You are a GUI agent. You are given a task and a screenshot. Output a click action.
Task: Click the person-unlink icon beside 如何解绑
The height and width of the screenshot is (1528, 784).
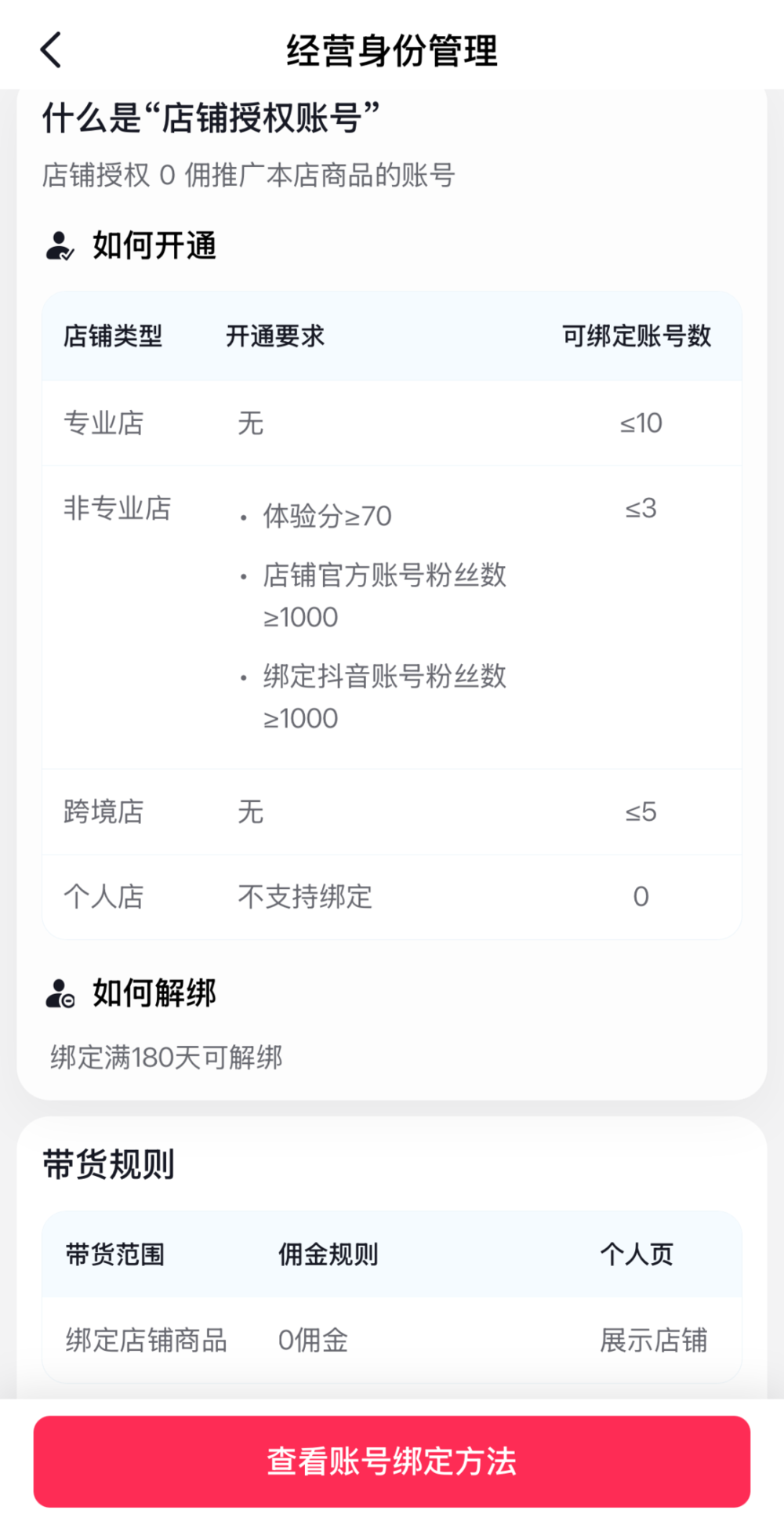(x=60, y=993)
